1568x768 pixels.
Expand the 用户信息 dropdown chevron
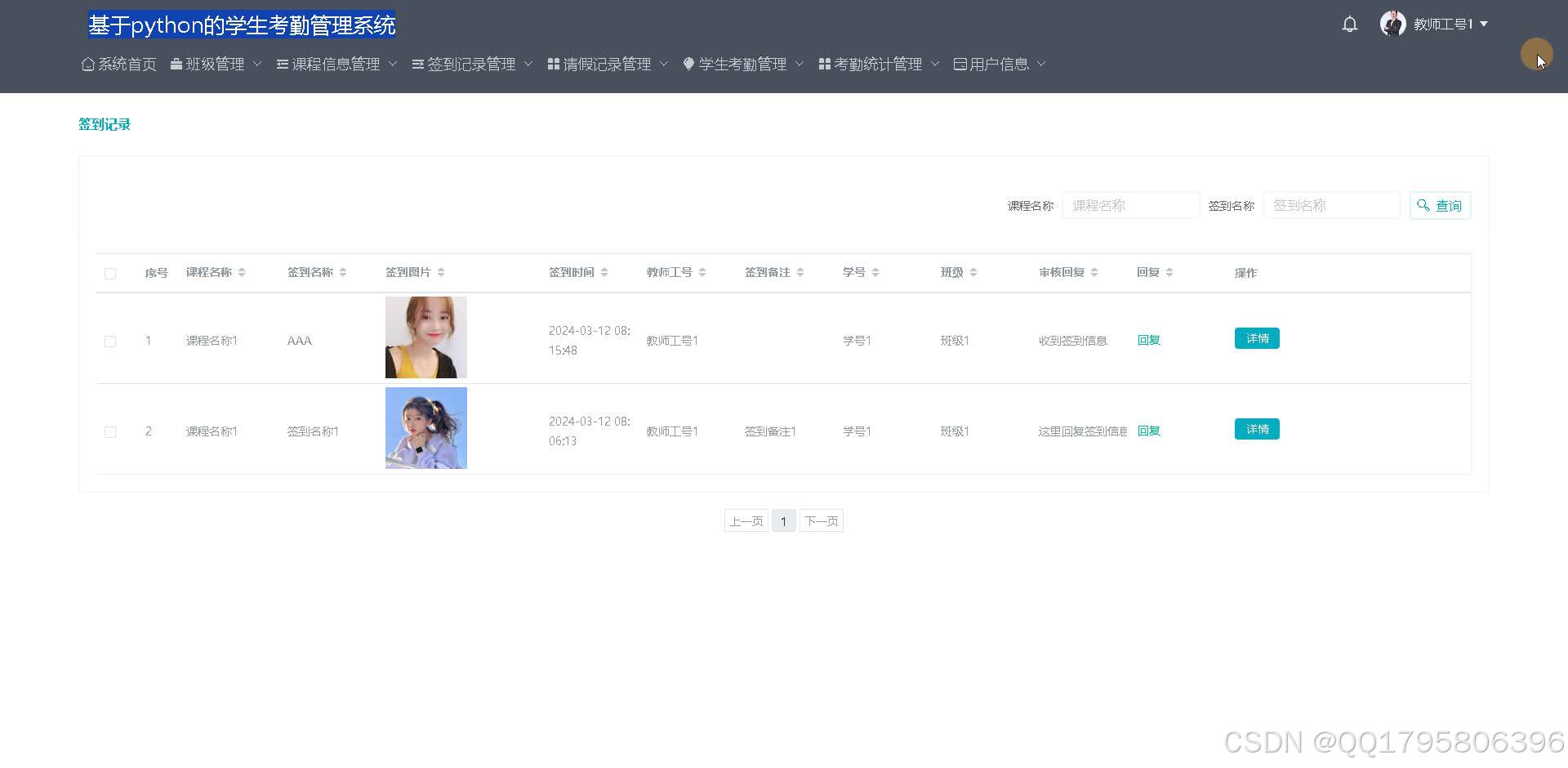click(x=1041, y=64)
